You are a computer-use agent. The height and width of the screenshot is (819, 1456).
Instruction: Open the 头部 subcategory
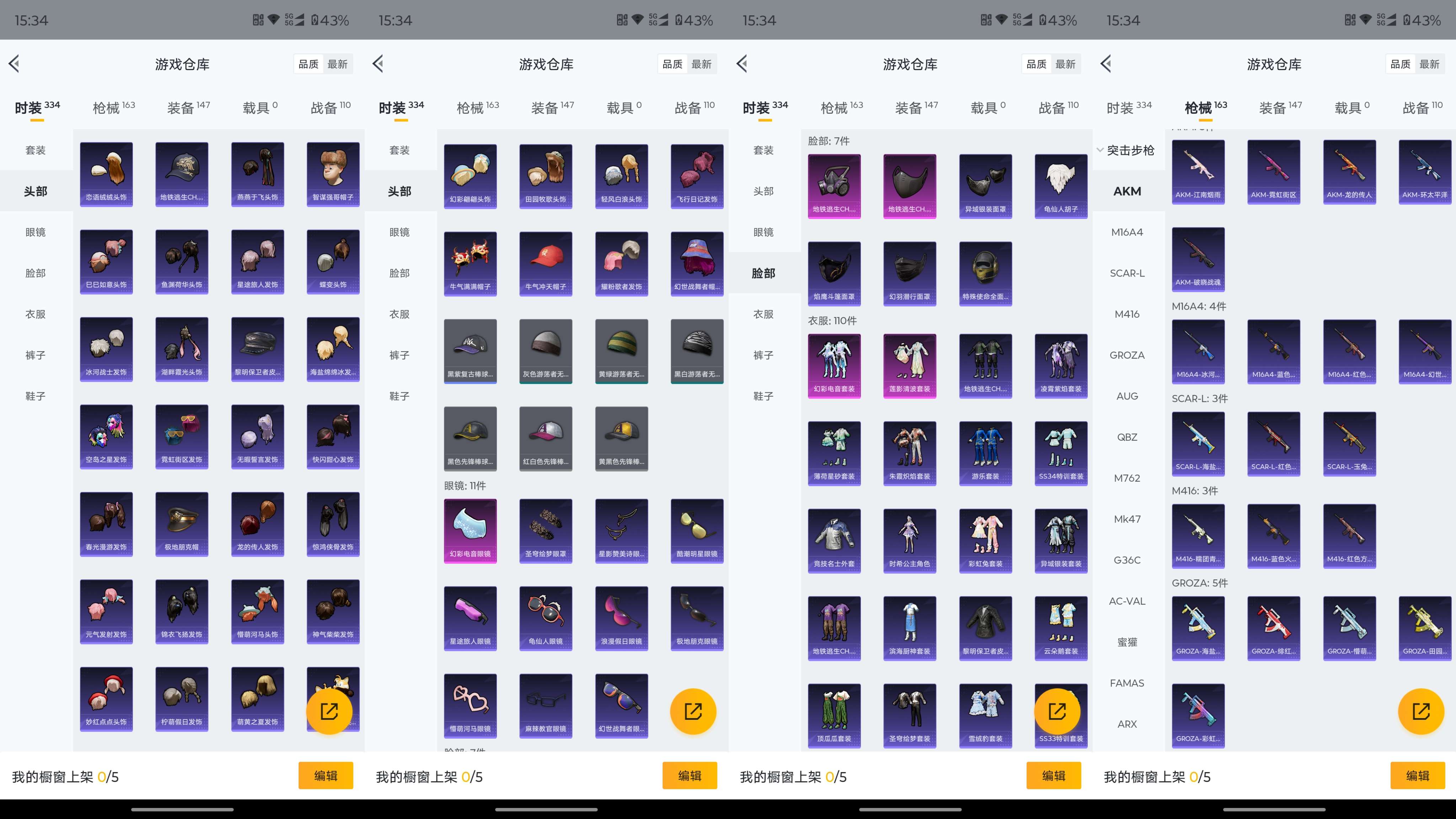(36, 191)
